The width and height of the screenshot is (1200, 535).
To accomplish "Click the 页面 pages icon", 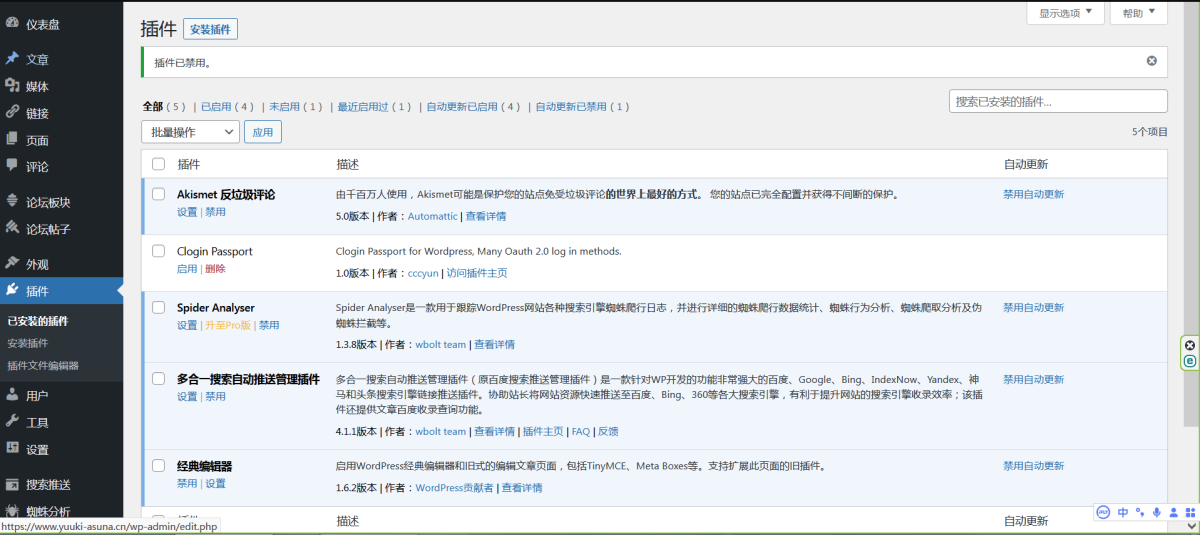I will (x=12, y=140).
